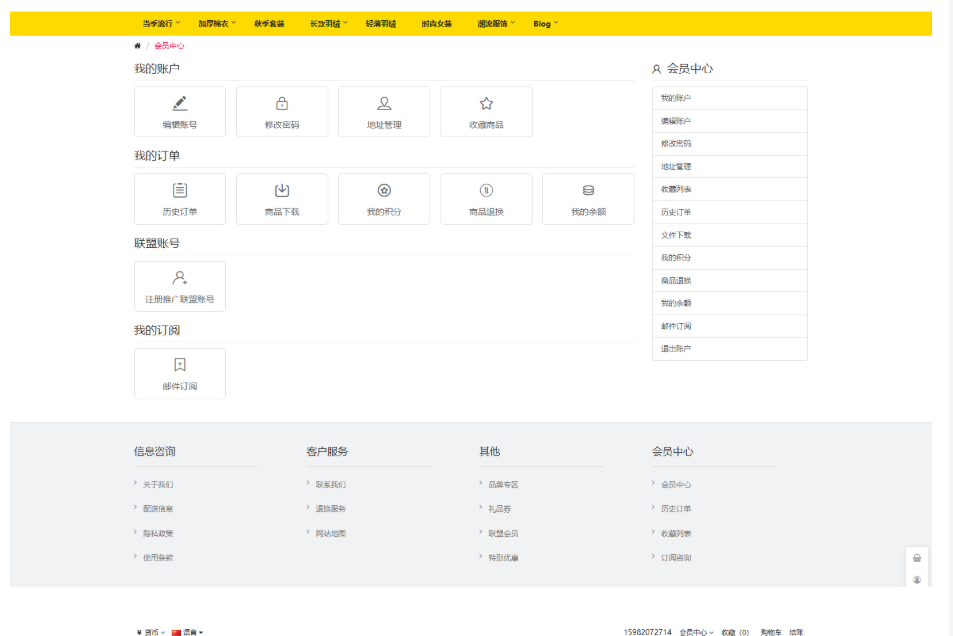This screenshot has width=953, height=636.
Task: Select 我的余额 in sidebar list
Action: (x=730, y=303)
